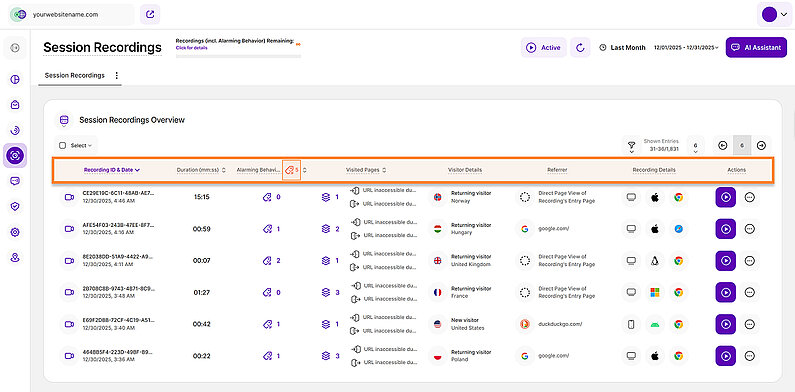Open the spiral analytics sidebar icon
The height and width of the screenshot is (392, 795).
click(x=15, y=130)
